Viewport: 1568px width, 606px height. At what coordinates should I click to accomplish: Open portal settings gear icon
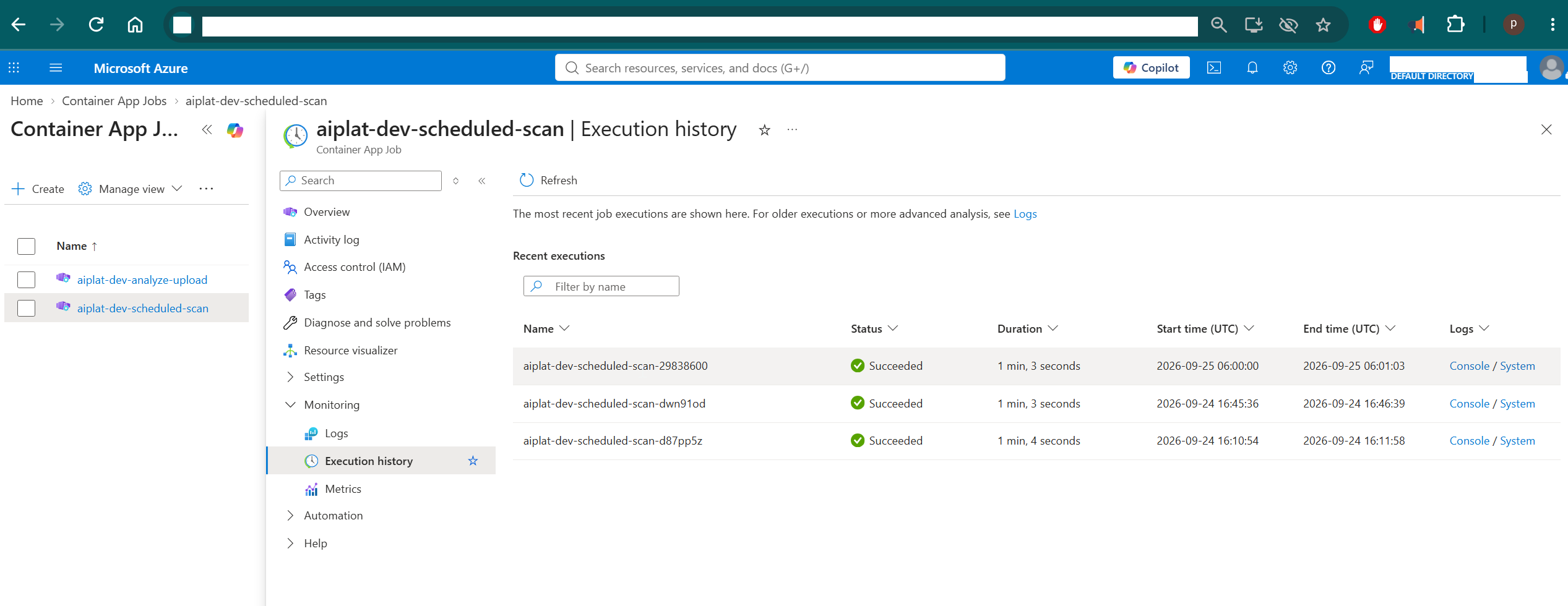[x=1290, y=67]
